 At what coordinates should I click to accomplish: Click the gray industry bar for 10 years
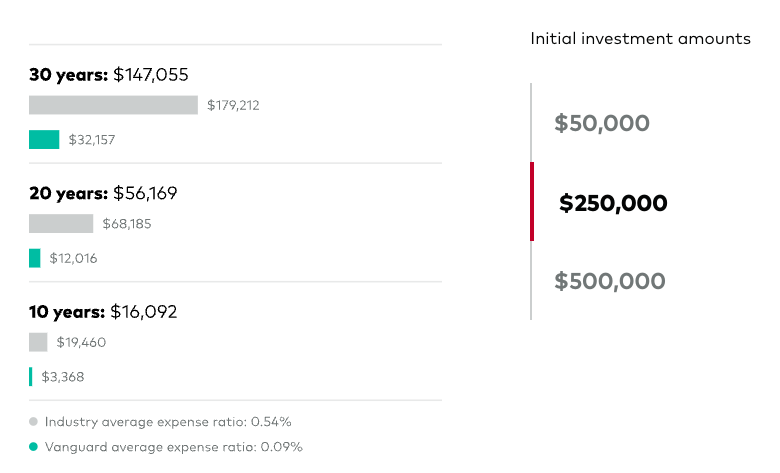point(38,342)
